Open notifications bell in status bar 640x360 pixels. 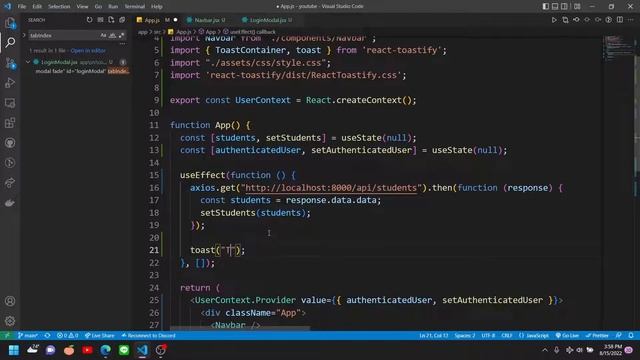631,336
